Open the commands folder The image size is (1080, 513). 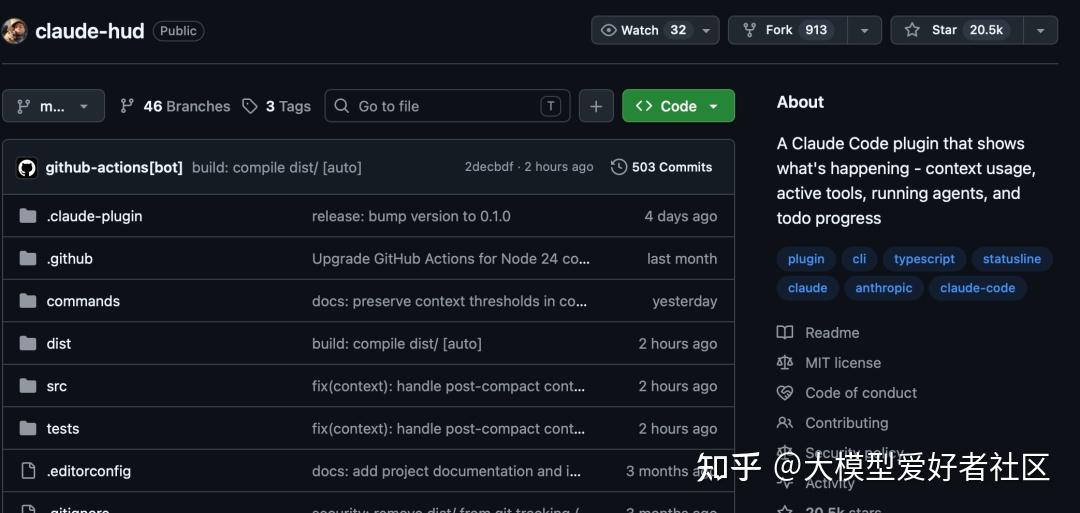(x=83, y=302)
